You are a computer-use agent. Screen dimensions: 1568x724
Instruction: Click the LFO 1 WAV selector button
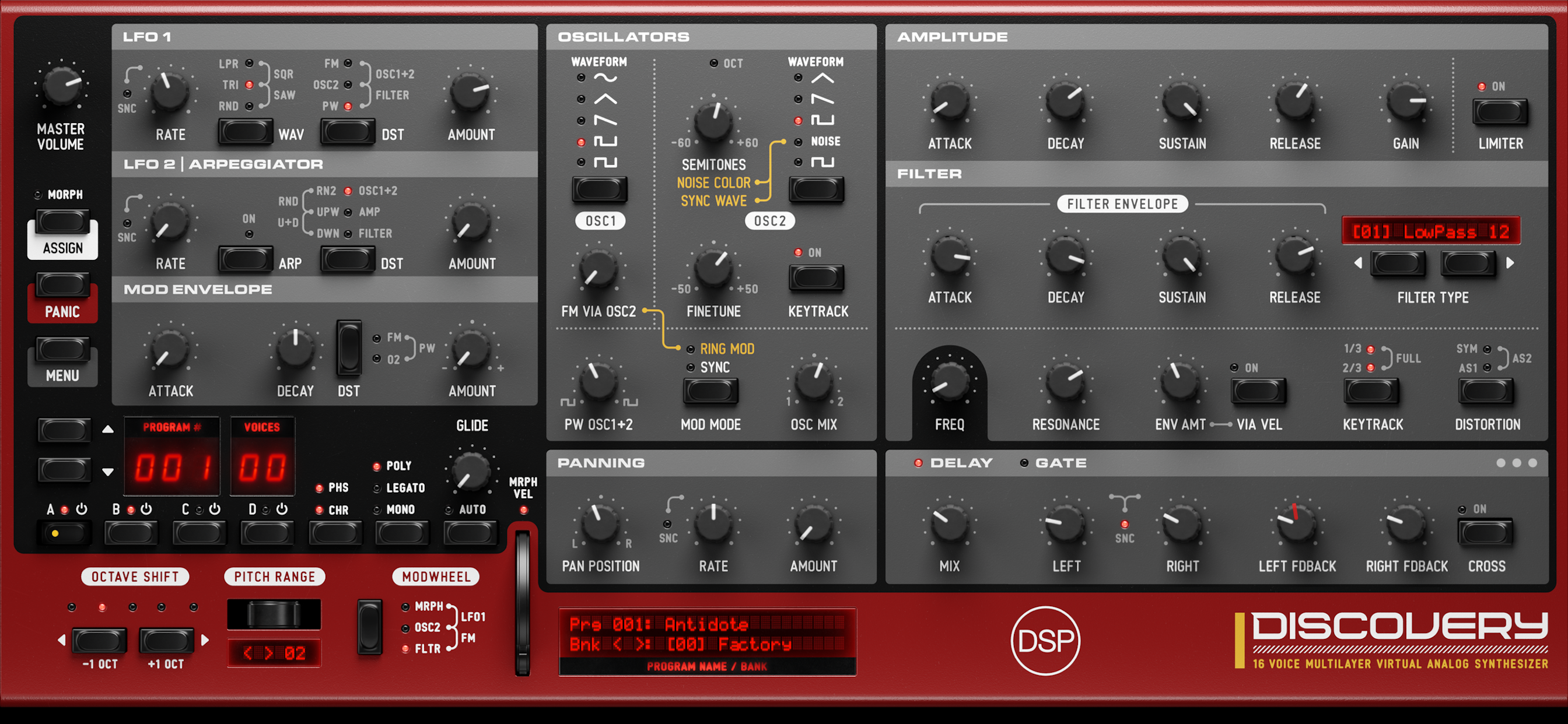(246, 131)
